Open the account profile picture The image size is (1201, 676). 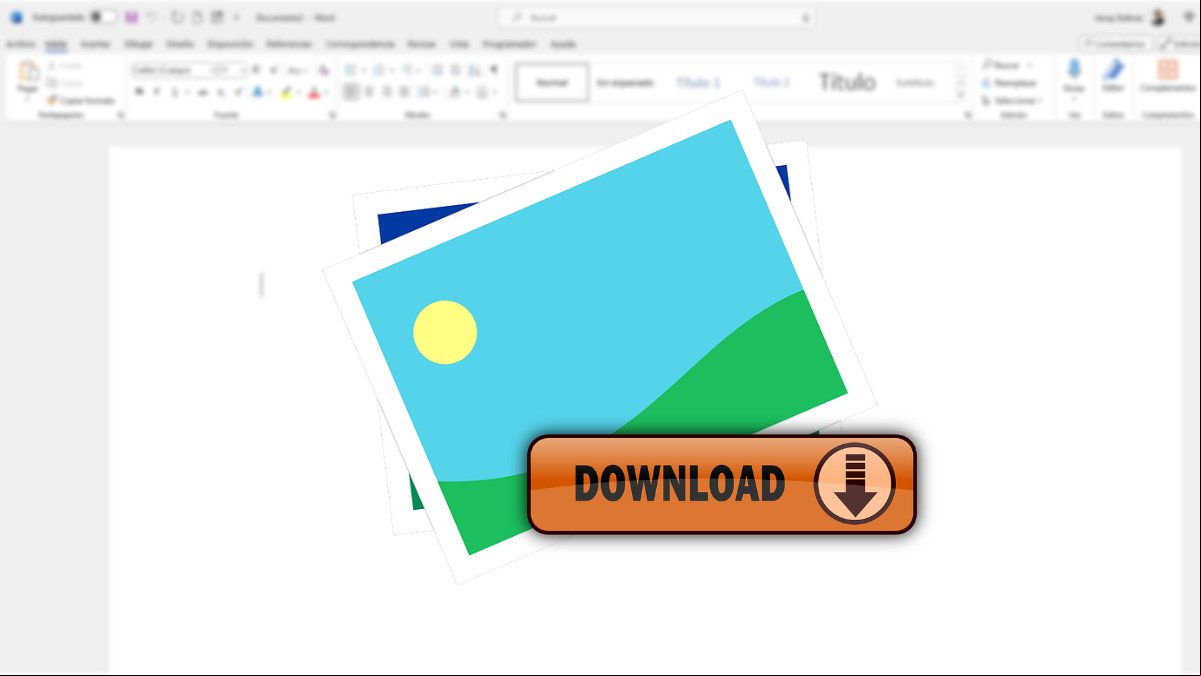click(1158, 18)
